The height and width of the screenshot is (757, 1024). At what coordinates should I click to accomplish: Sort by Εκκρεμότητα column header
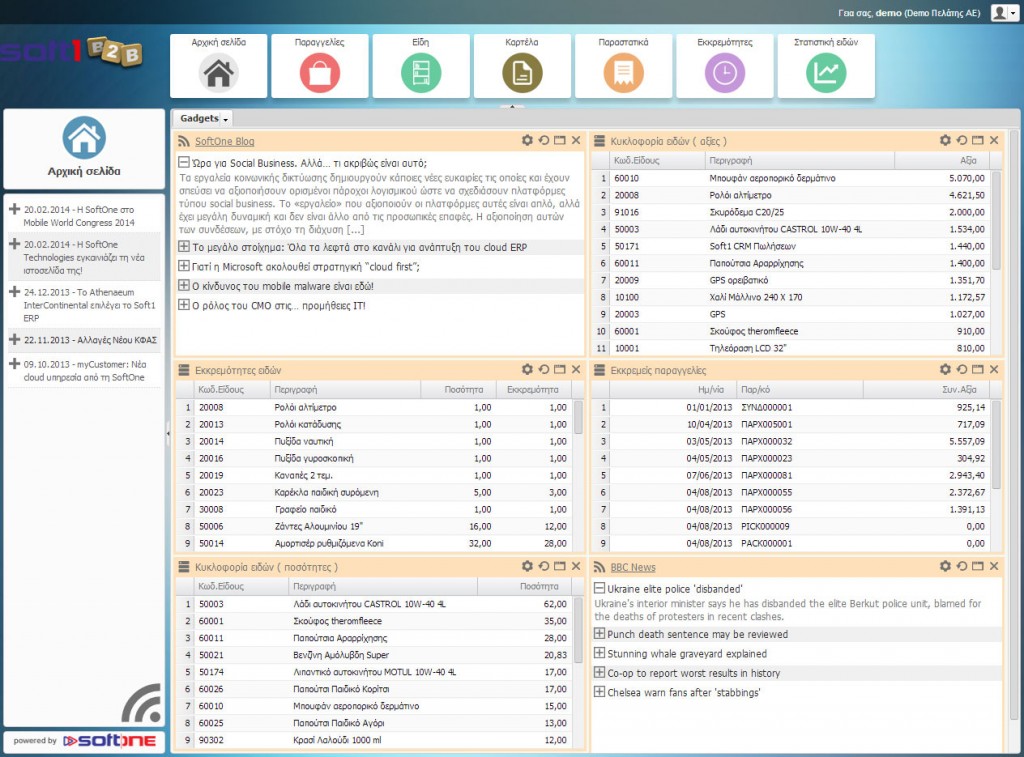click(533, 389)
